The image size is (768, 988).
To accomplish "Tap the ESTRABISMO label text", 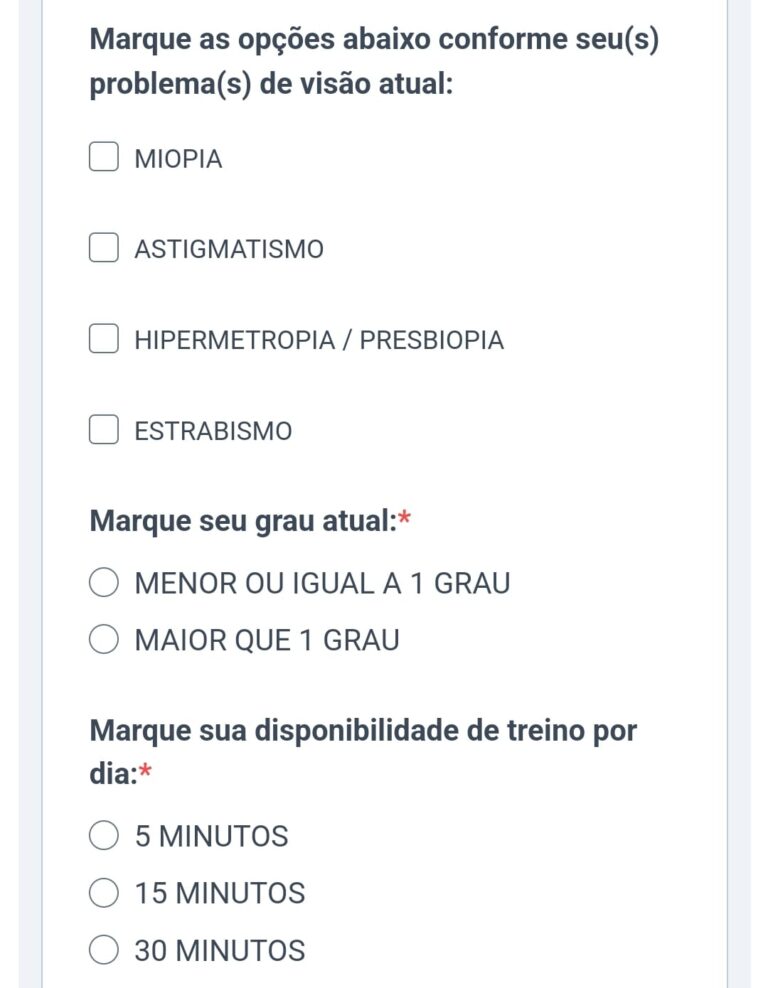I will [213, 431].
